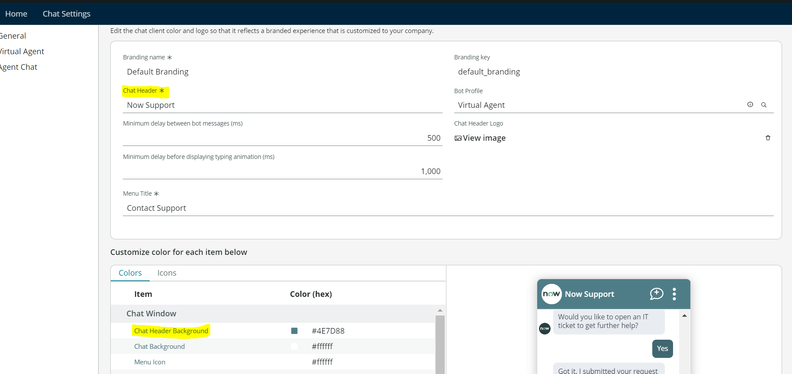Screen dimensions: 792x374
Task: Open the Home menu item
Action: [x=16, y=14]
